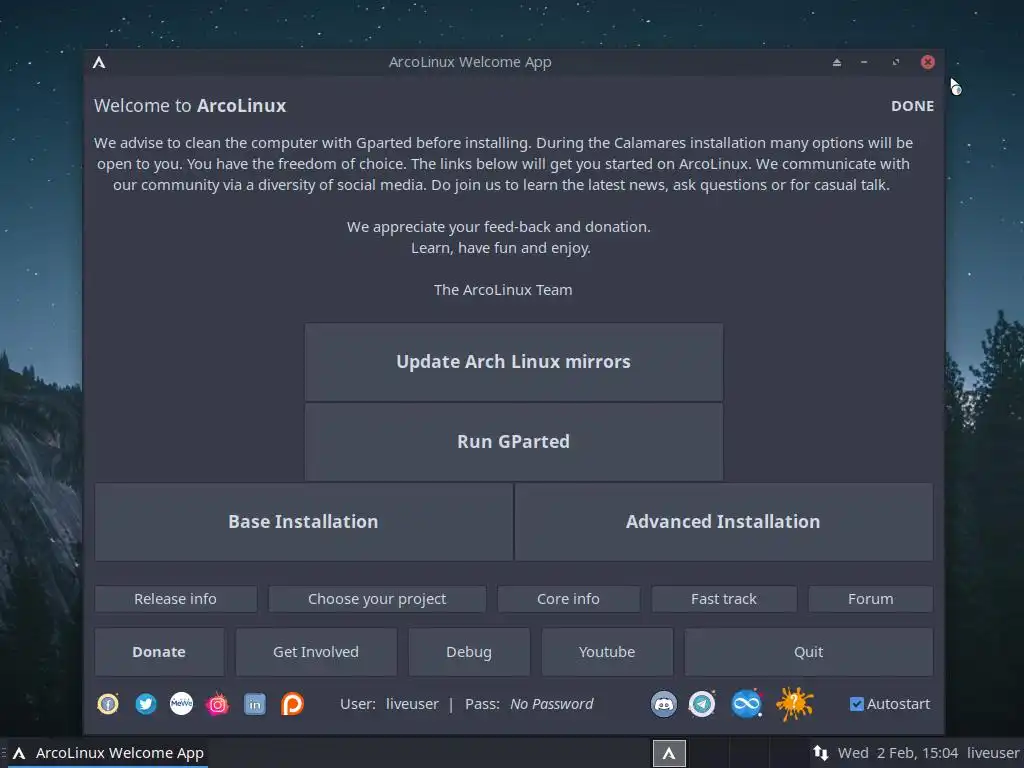Start the Base Installation
Viewport: 1024px width, 768px height.
(303, 522)
